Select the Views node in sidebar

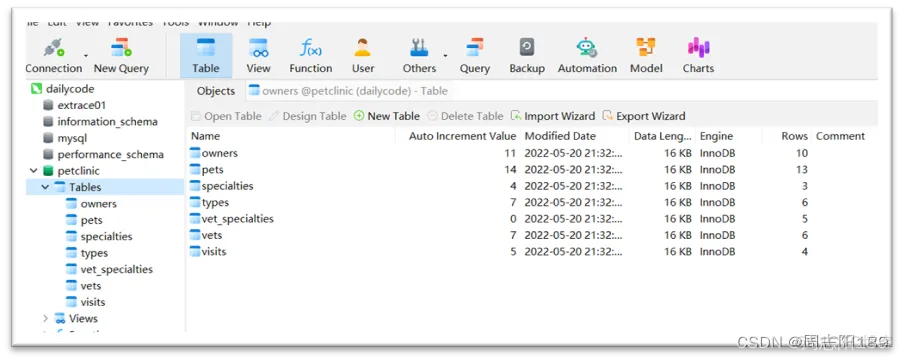coord(76,318)
